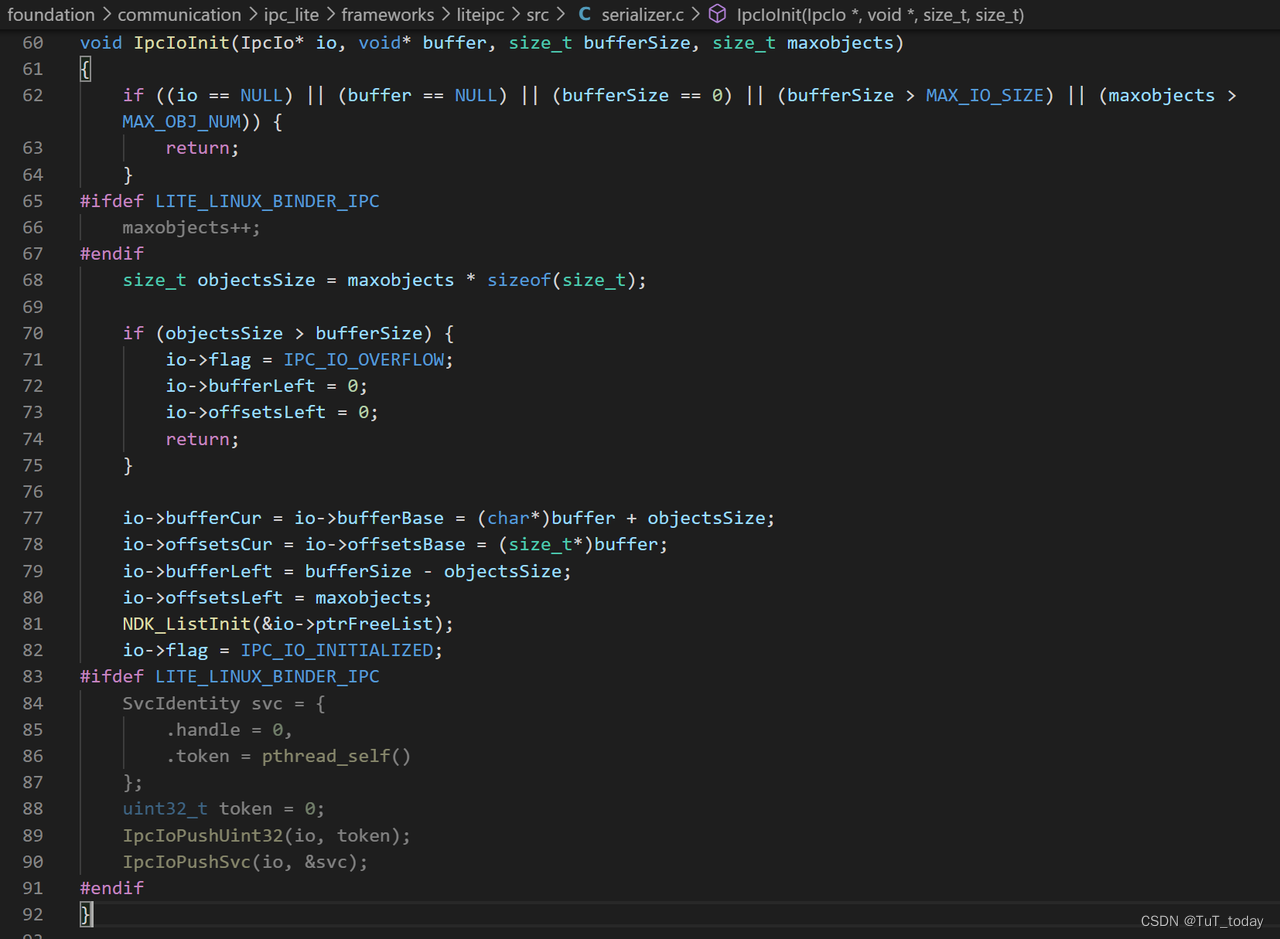Expand the chevron after frameworks
This screenshot has width=1280, height=939.
[x=446, y=15]
